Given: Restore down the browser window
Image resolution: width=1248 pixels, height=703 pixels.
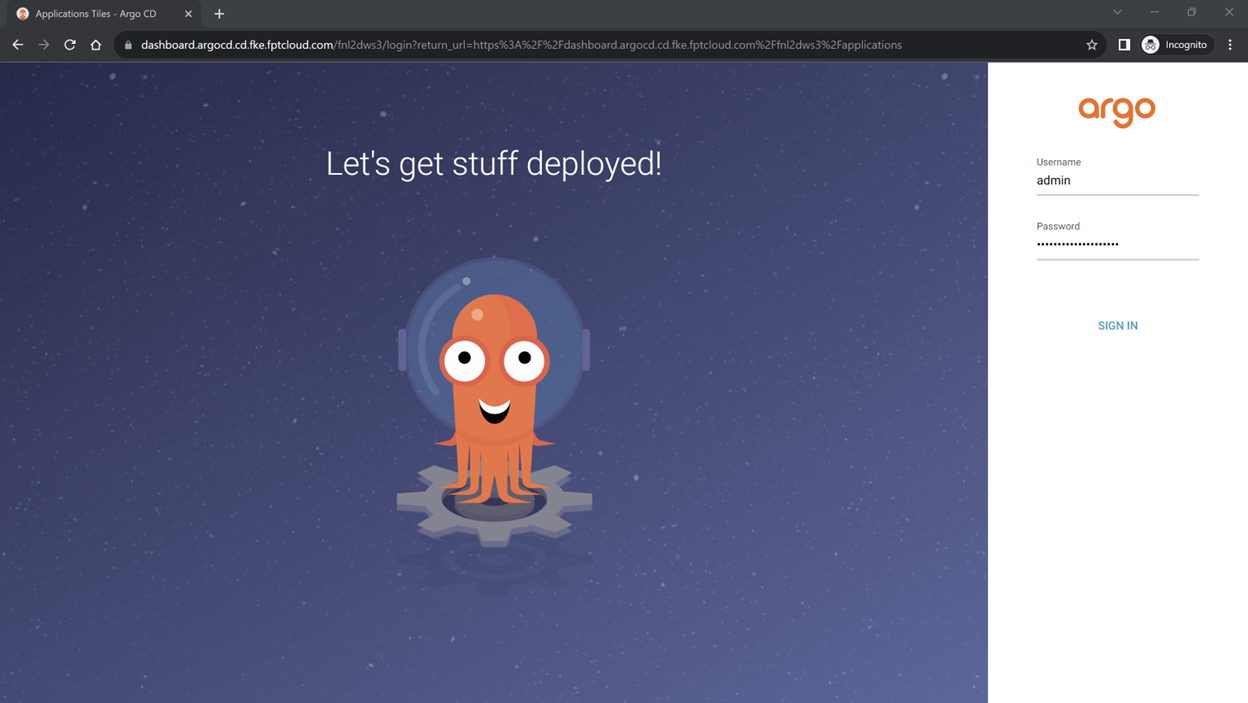Looking at the screenshot, I should [1191, 13].
